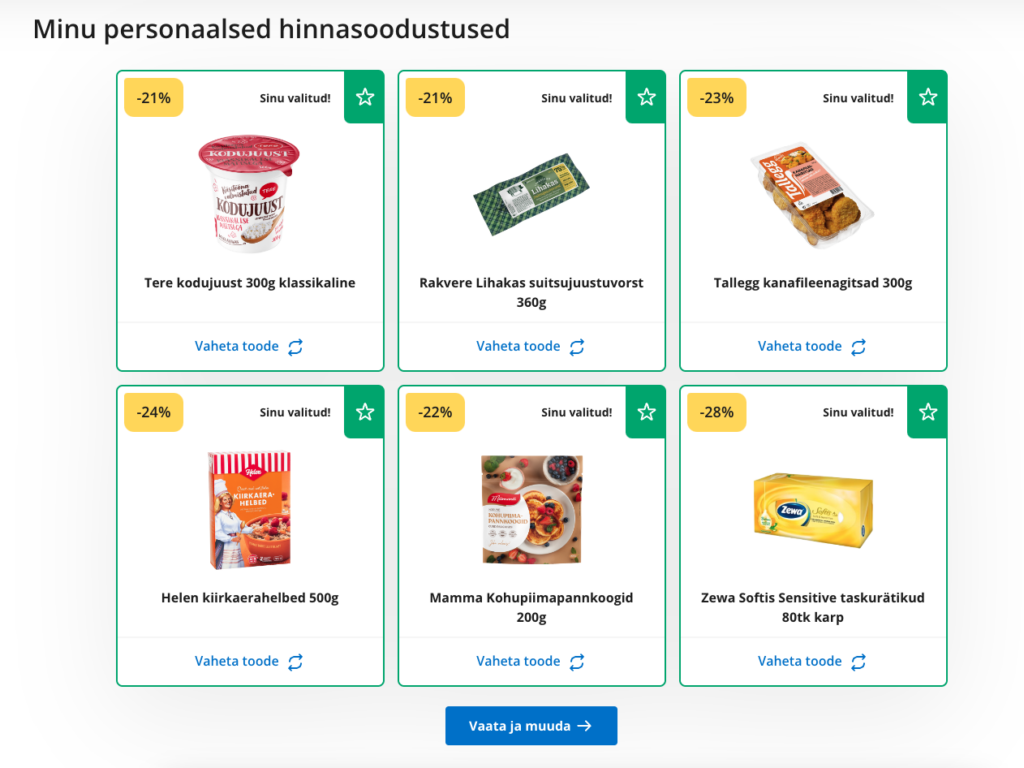Viewport: 1024px width, 768px height.
Task: Click swap arrows icon under Helen kiirkaerahelbed
Action: [296, 662]
